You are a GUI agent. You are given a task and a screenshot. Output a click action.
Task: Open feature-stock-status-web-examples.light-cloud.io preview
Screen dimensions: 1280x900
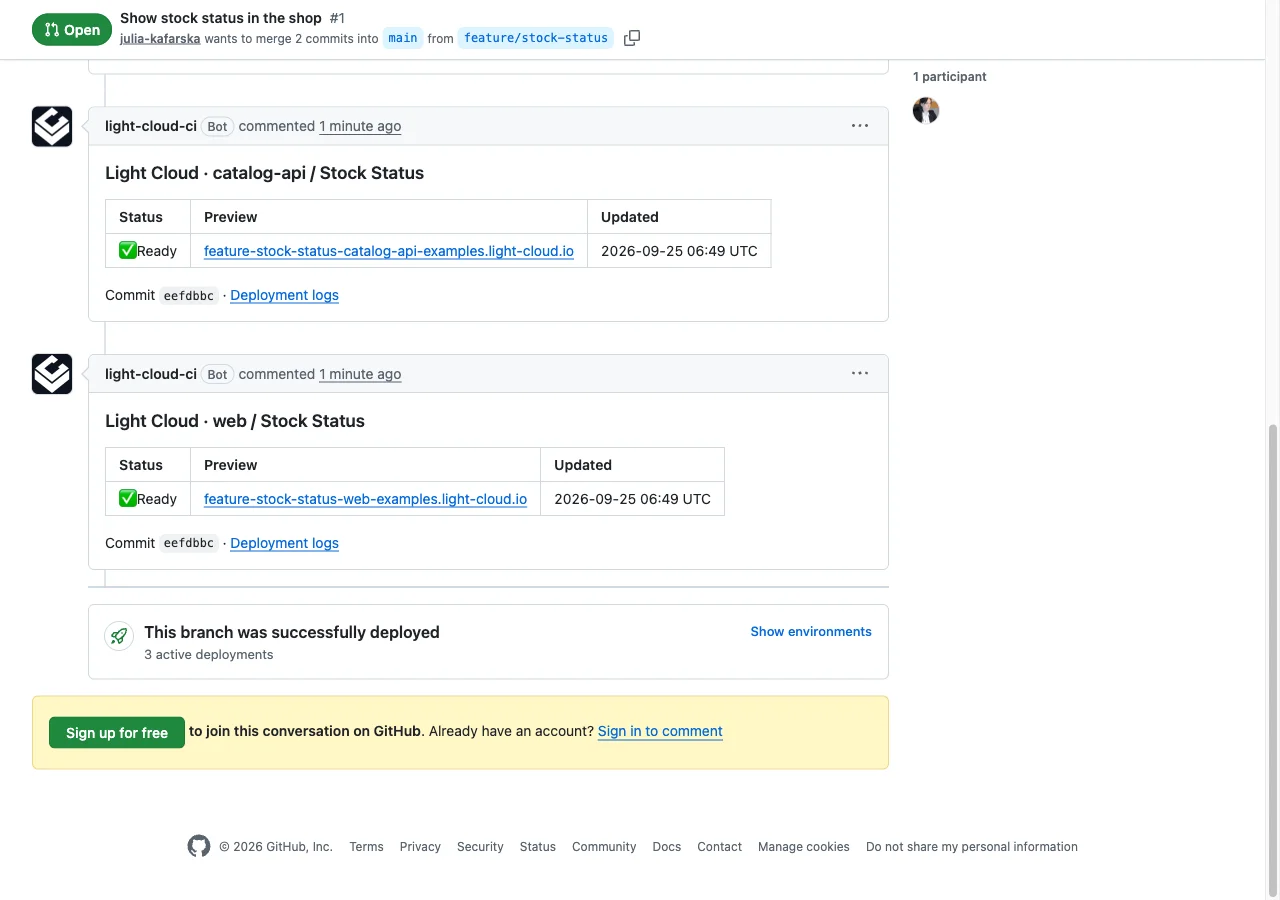click(x=365, y=499)
